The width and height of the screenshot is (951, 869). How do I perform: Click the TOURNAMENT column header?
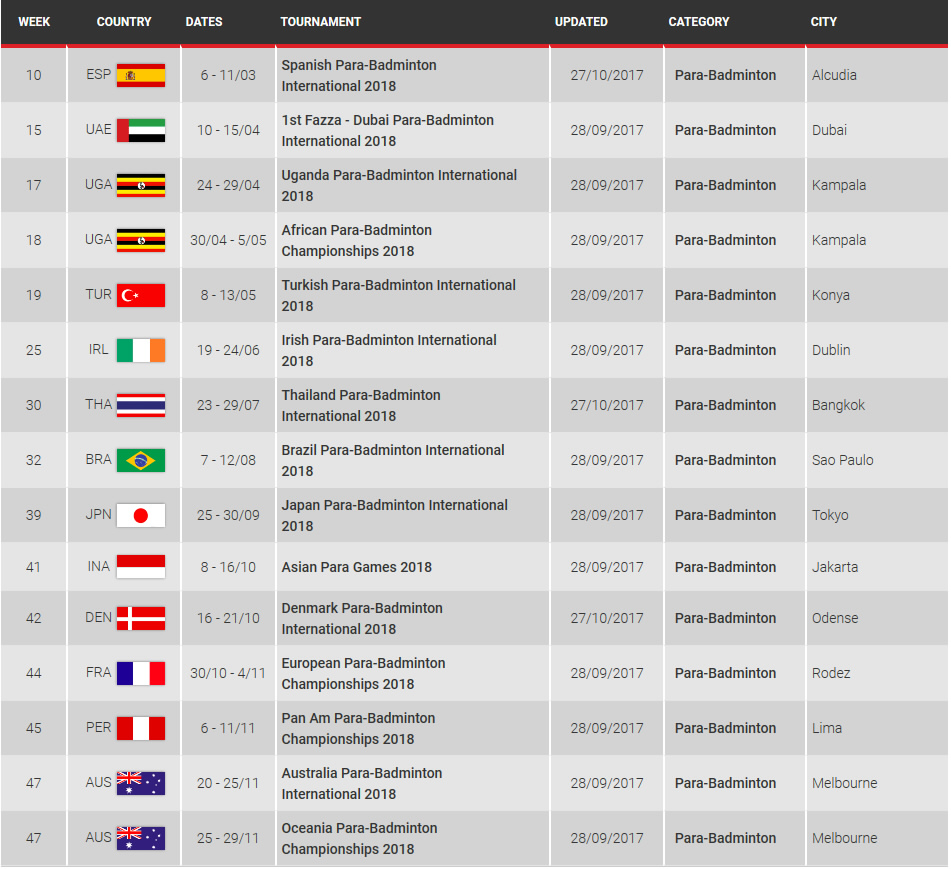click(320, 22)
